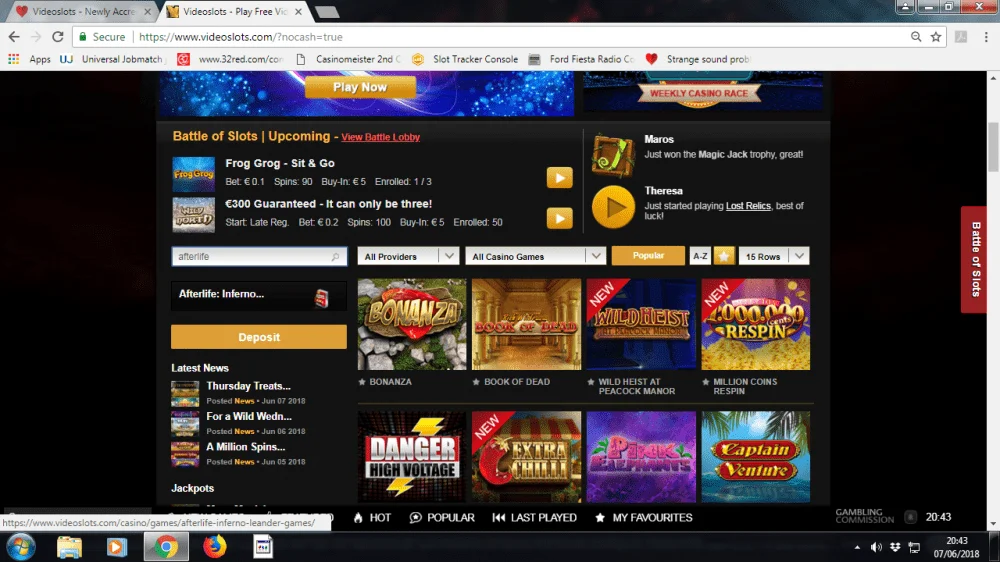Play the Frog Grog Sit & Go battle
The height and width of the screenshot is (562, 1000).
point(559,177)
